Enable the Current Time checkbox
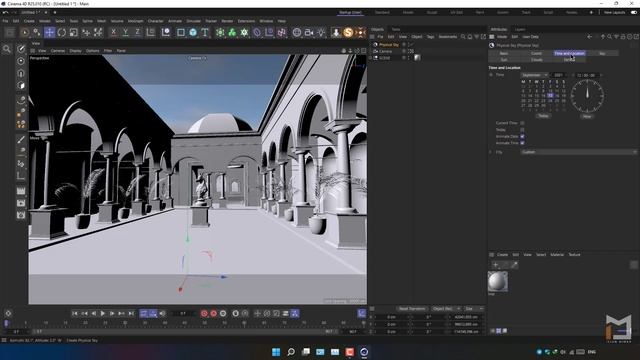640x360 pixels. pyautogui.click(x=522, y=123)
